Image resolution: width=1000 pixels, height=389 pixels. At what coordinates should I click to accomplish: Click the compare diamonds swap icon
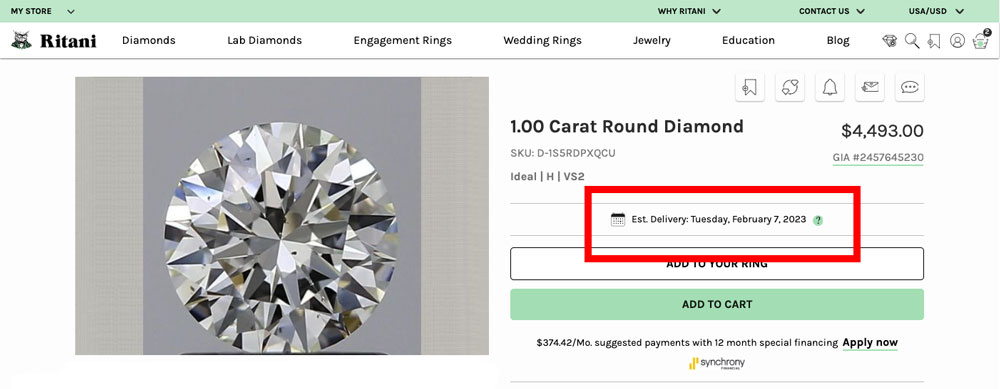click(790, 87)
